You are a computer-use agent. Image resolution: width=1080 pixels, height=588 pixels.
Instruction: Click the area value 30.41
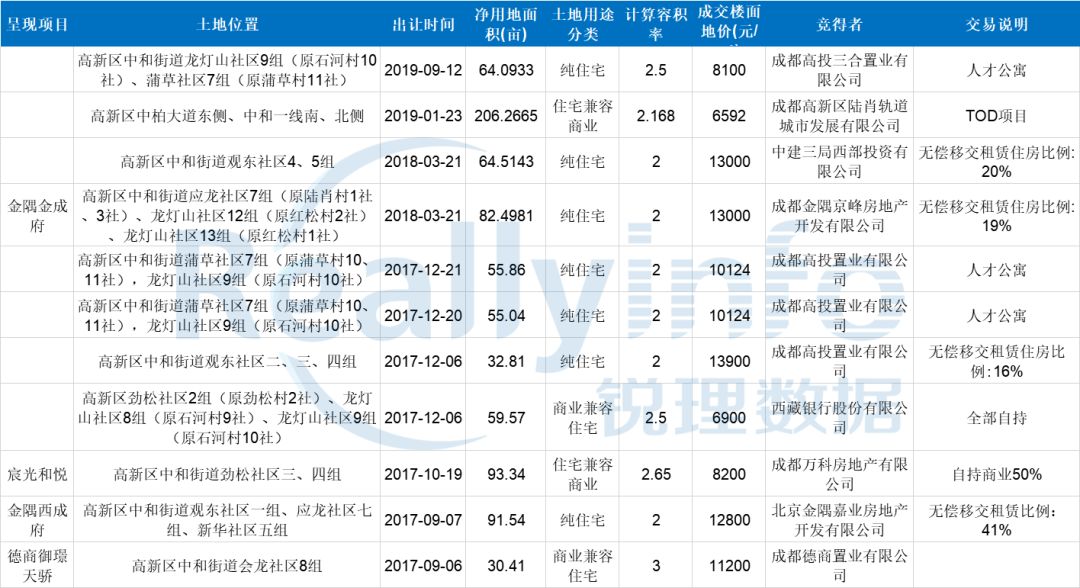coord(506,566)
